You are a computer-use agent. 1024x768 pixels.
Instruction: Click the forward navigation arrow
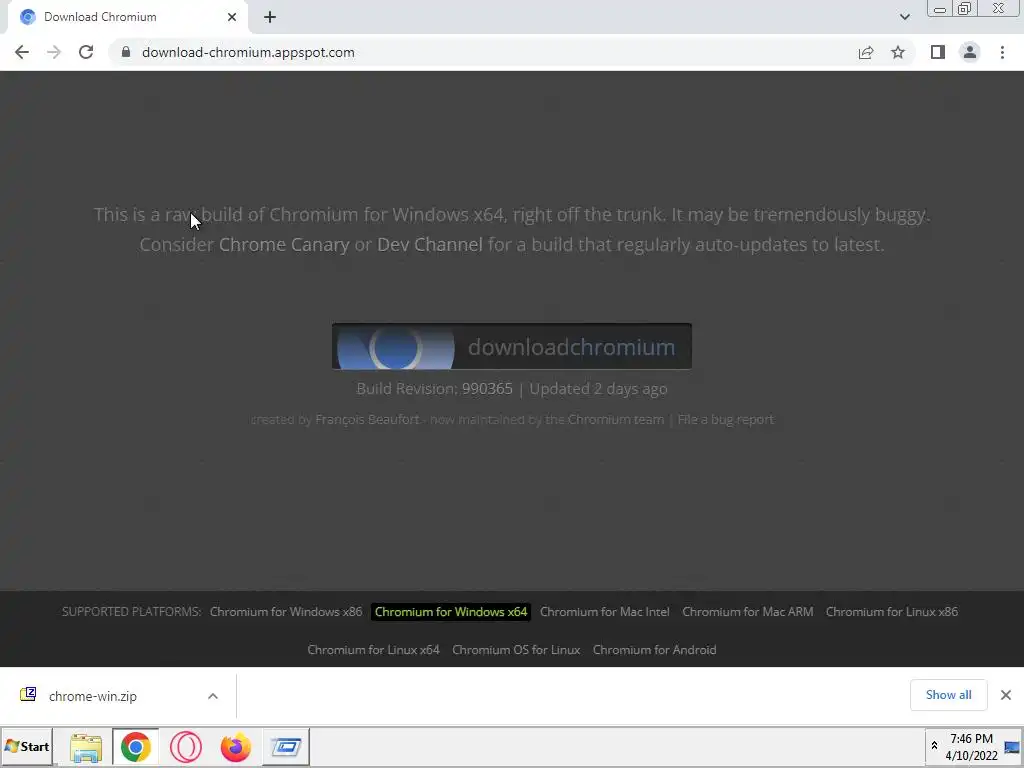(54, 52)
